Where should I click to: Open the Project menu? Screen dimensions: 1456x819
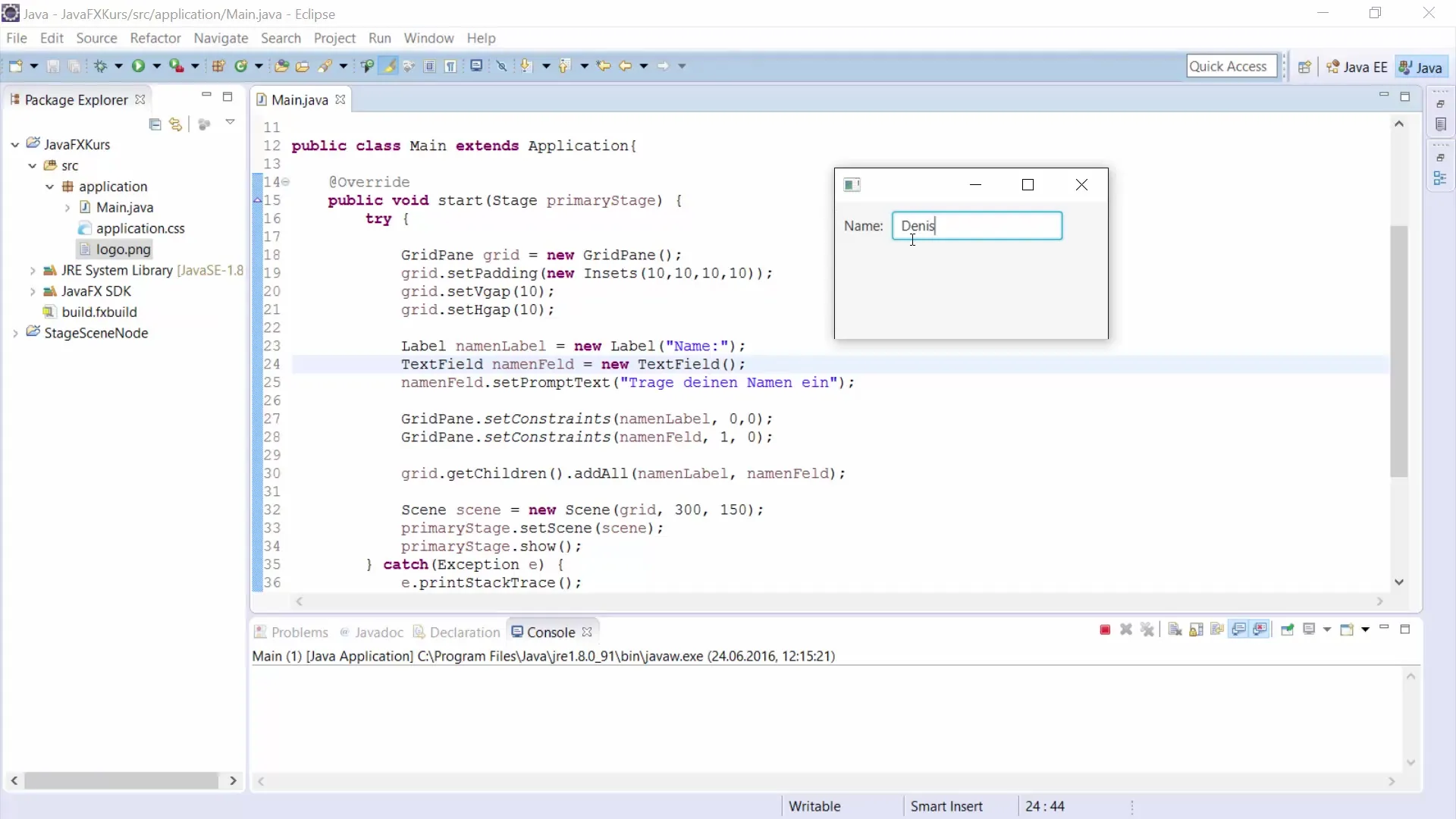click(x=334, y=38)
